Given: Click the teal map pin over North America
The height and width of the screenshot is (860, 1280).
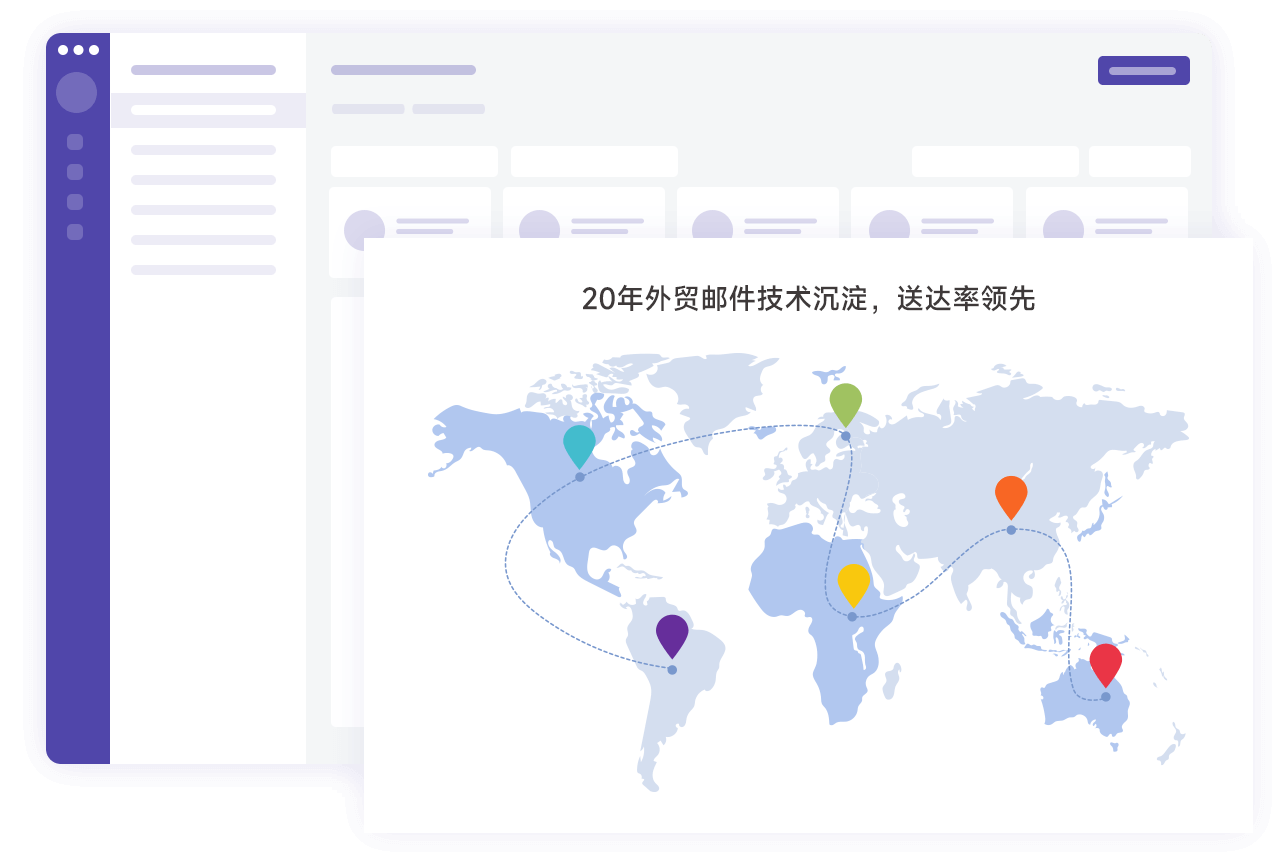Looking at the screenshot, I should (579, 446).
